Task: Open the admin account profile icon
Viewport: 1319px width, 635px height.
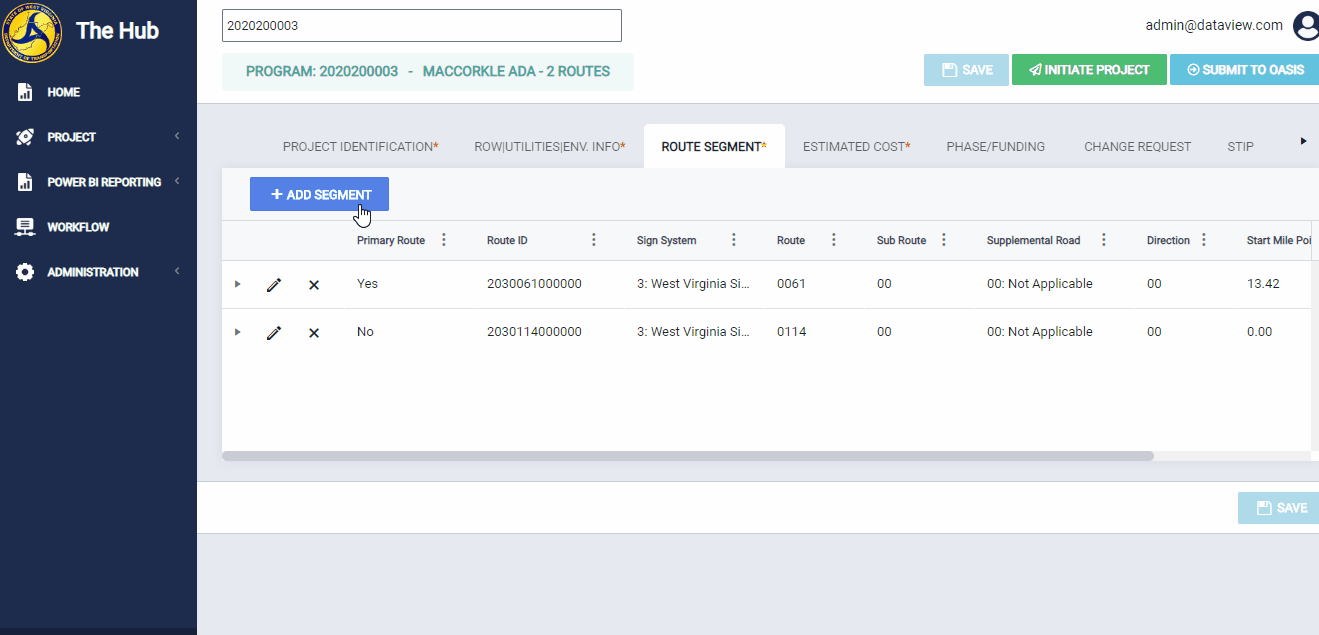Action: coord(1305,27)
